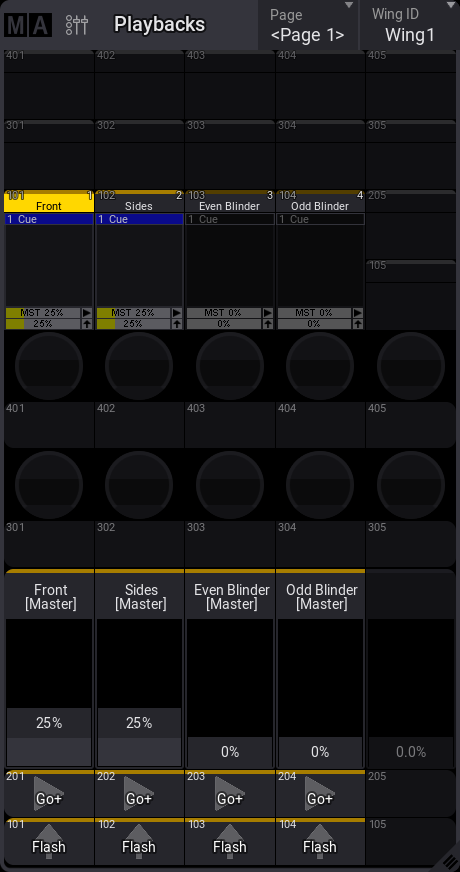Select the Even Blinder executor header 103
Screen dimensions: 460x872
click(230, 201)
